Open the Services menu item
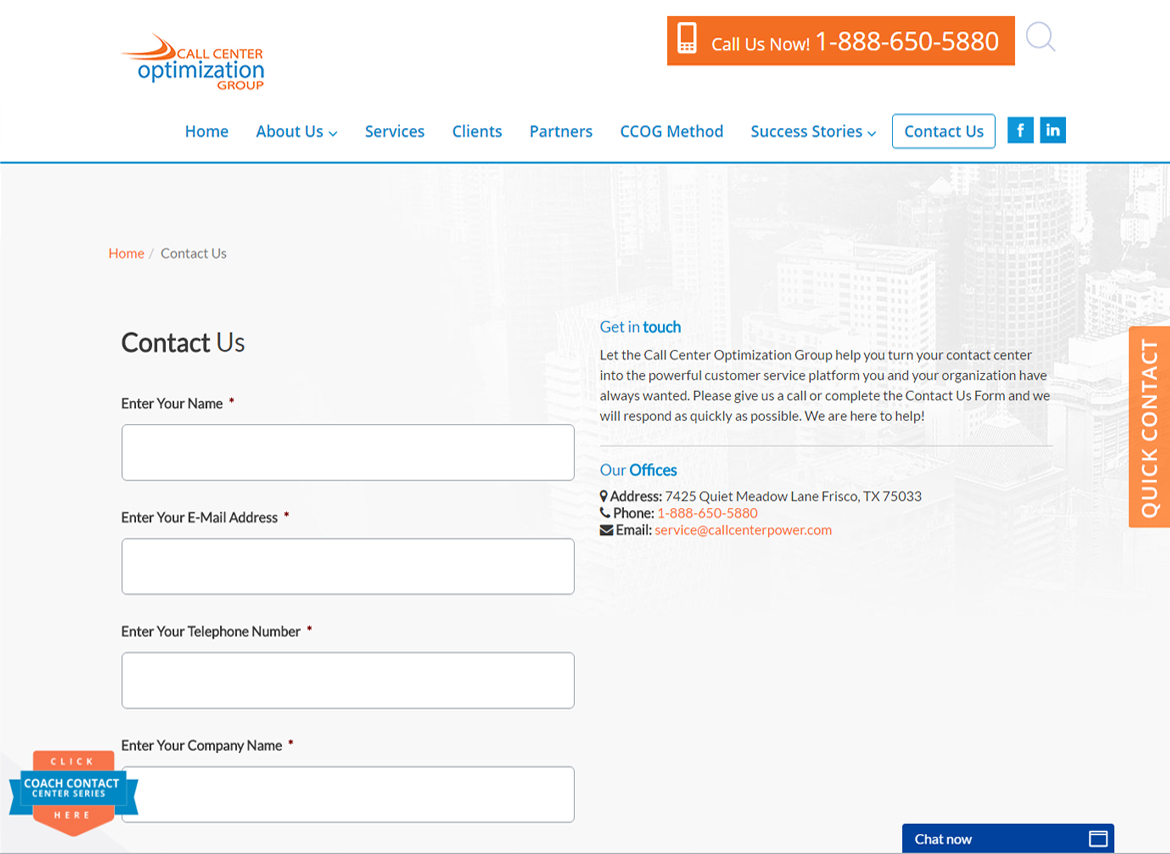The width and height of the screenshot is (1170, 854). pyautogui.click(x=394, y=131)
